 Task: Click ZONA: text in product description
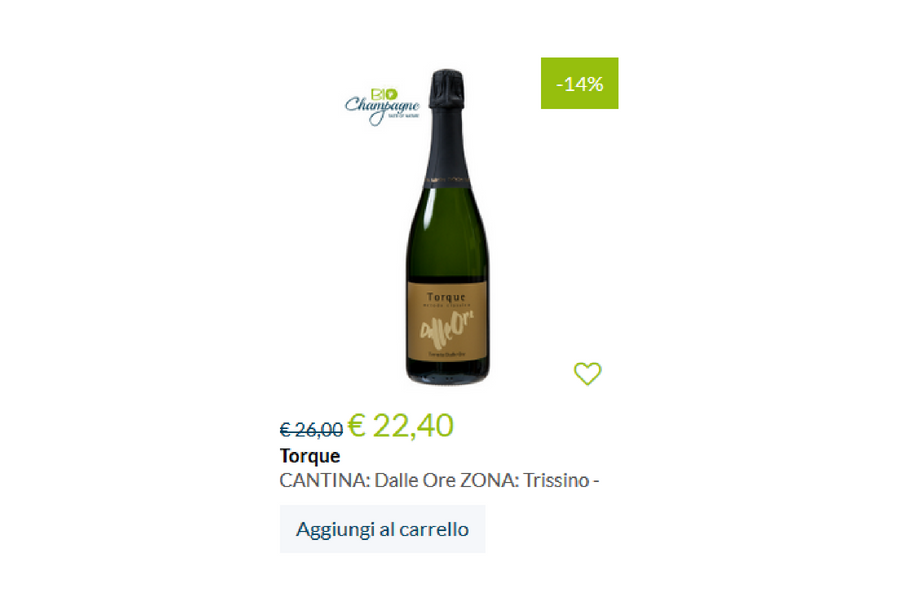click(489, 480)
